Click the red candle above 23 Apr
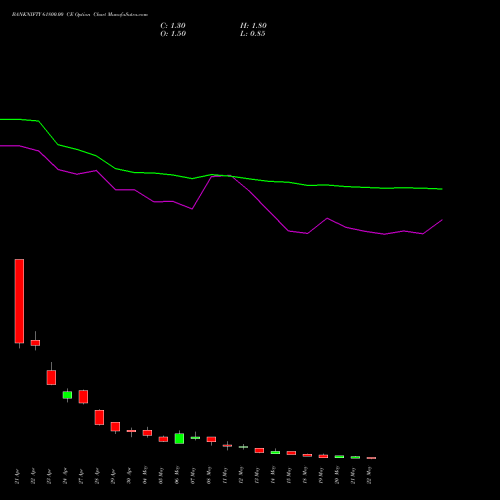This screenshot has height=500, width=500. (x=51, y=377)
